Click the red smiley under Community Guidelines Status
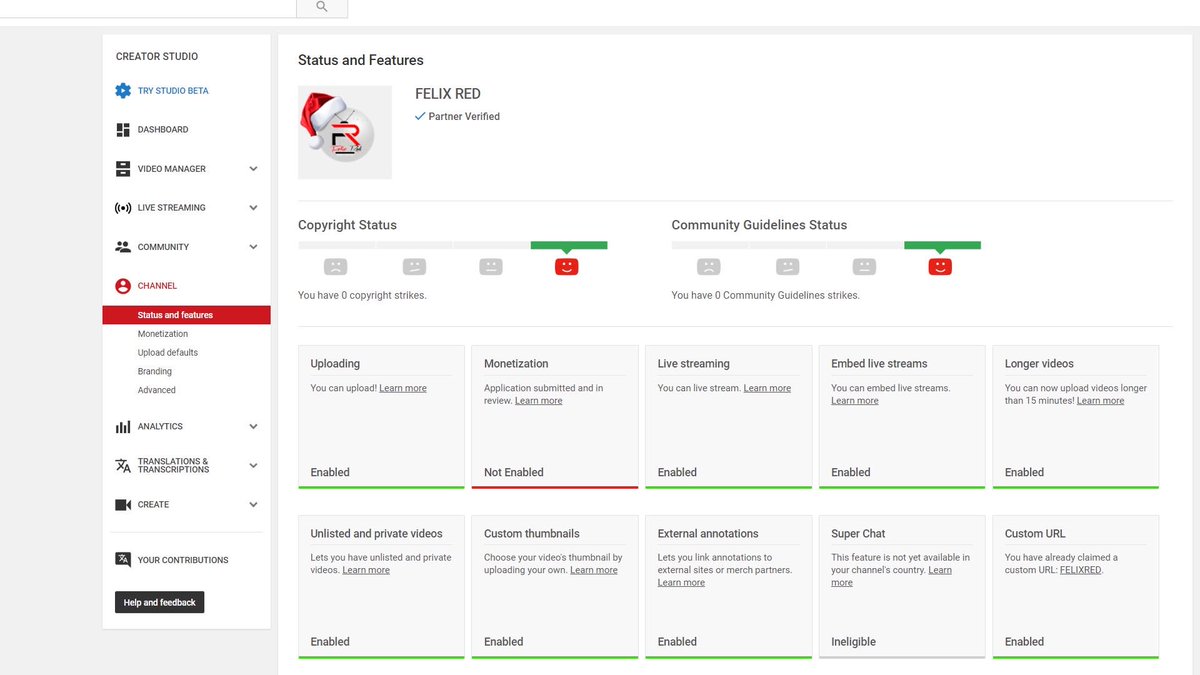Image resolution: width=1200 pixels, height=675 pixels. tap(940, 267)
